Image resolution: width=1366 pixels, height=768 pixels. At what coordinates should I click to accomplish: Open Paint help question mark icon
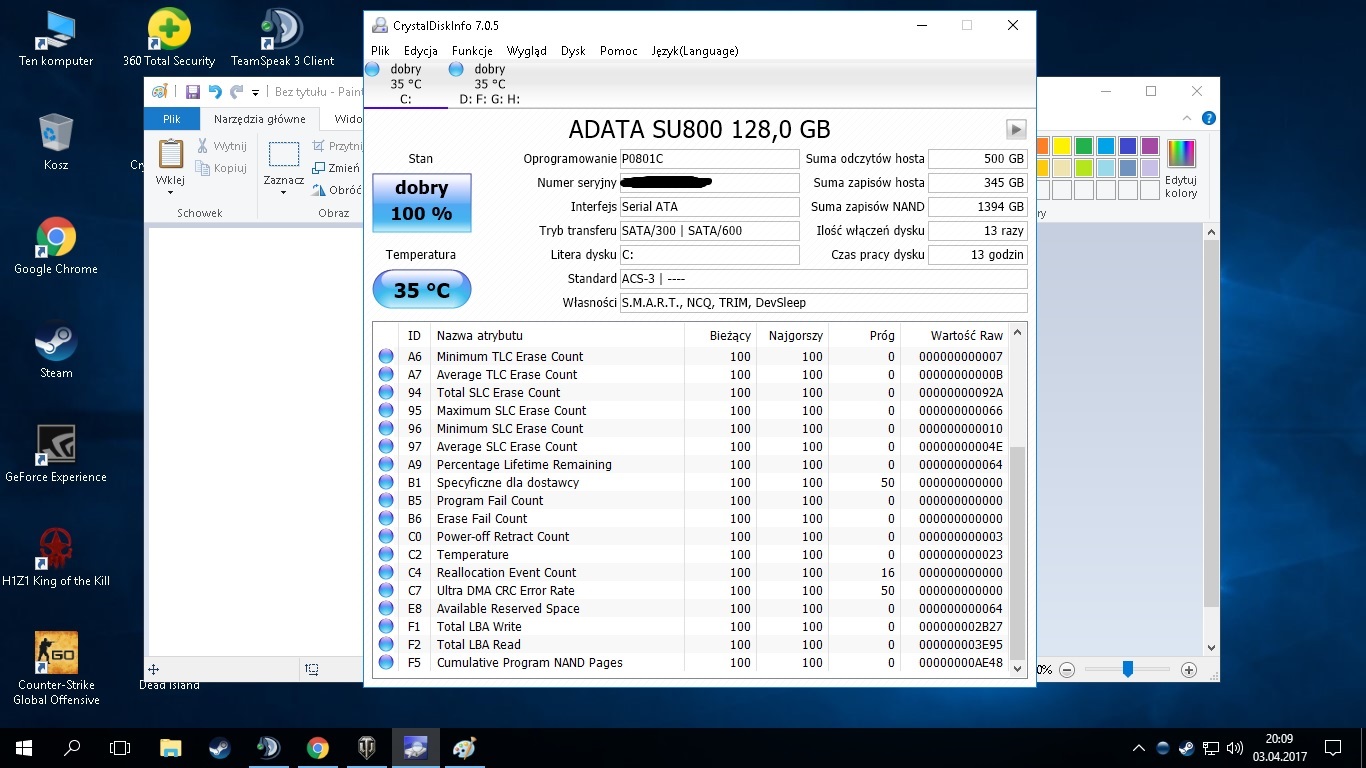[x=1209, y=119]
